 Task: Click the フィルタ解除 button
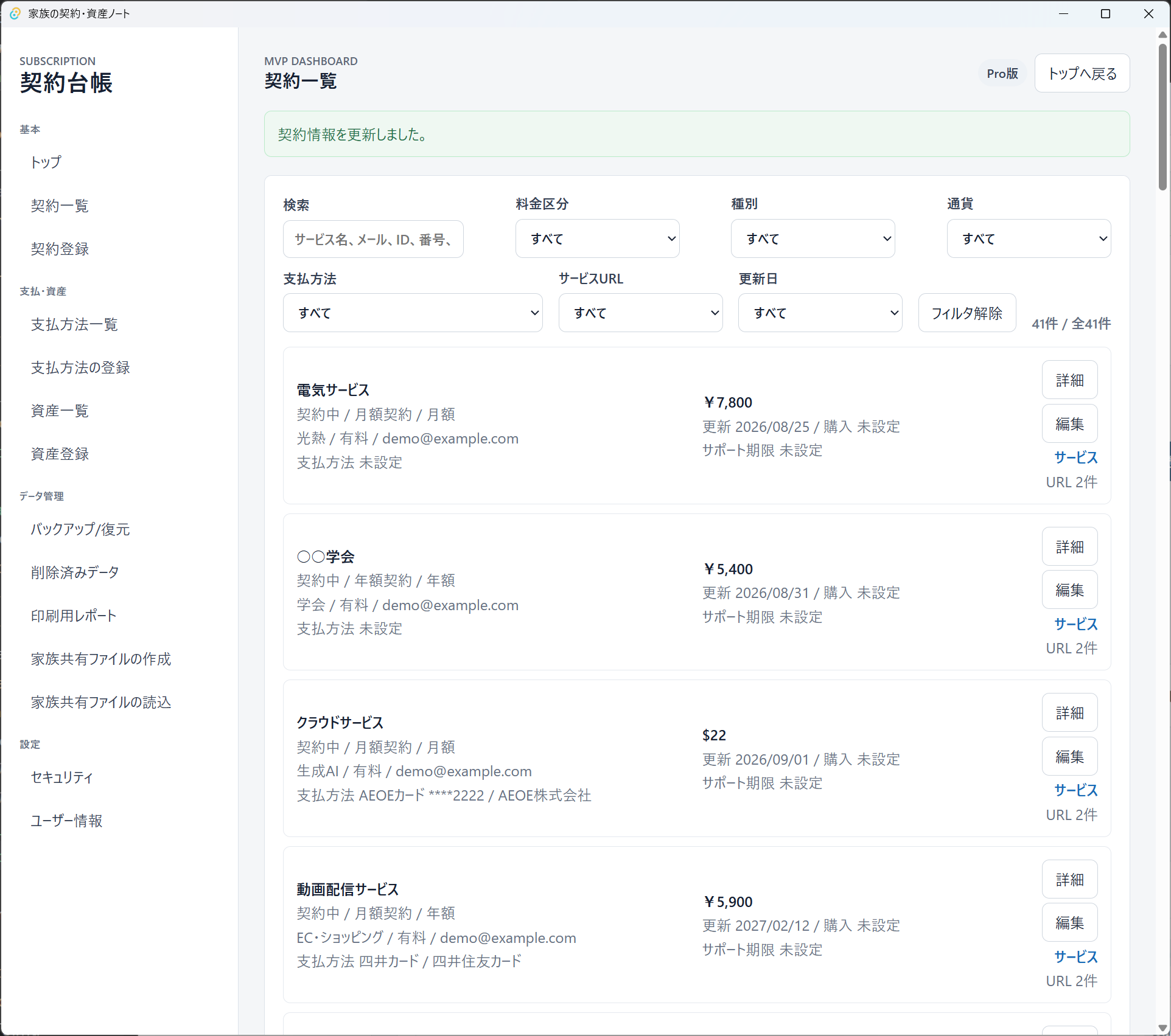967,313
